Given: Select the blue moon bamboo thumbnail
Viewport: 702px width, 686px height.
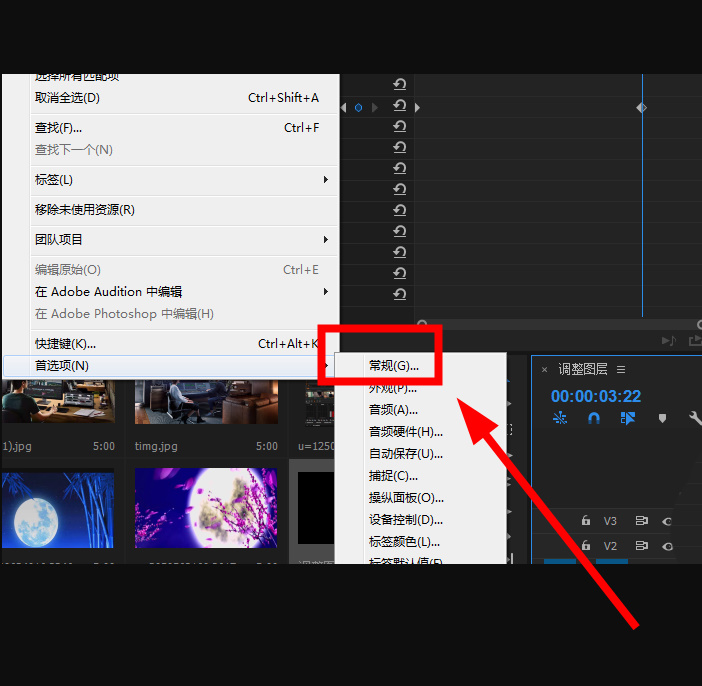Looking at the screenshot, I should (x=58, y=508).
